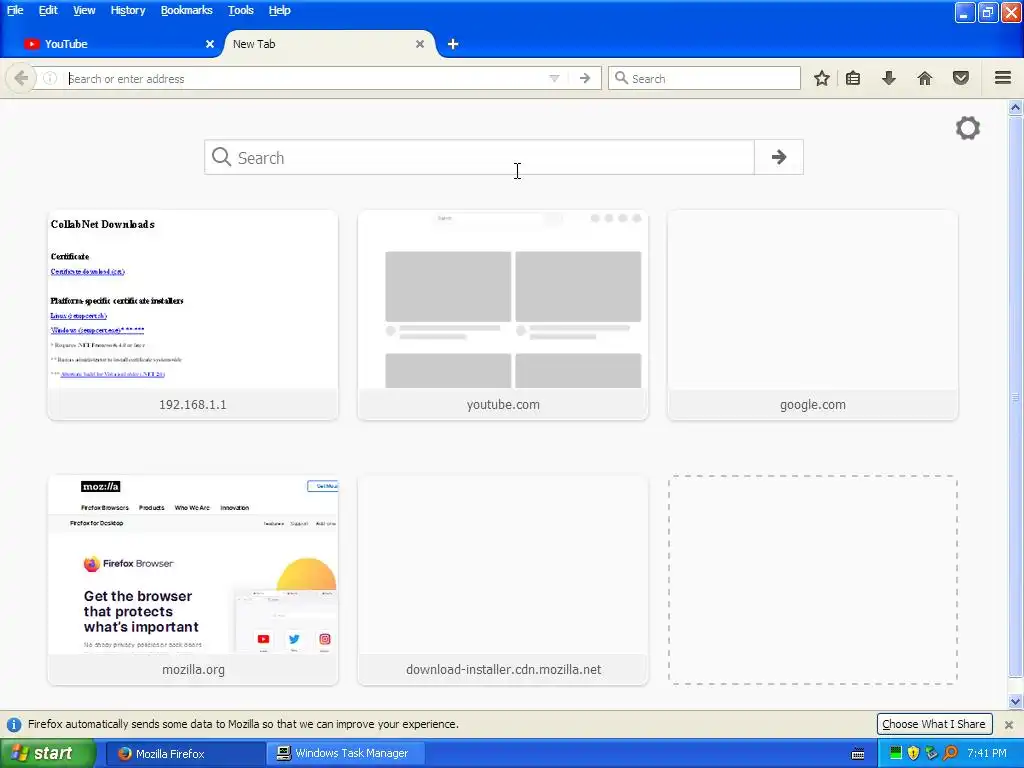Screen dimensions: 1024x768
Task: Open the Edit menu
Action: click(x=48, y=10)
